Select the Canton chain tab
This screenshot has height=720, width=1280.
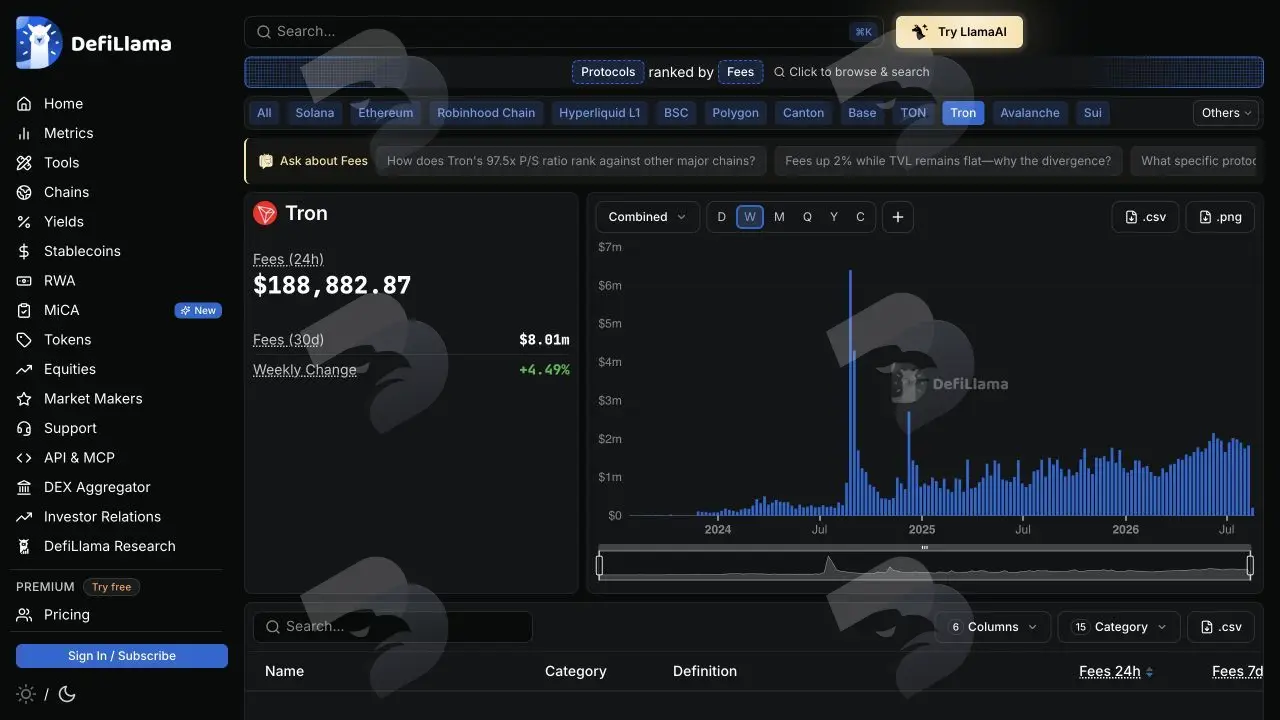tap(804, 113)
